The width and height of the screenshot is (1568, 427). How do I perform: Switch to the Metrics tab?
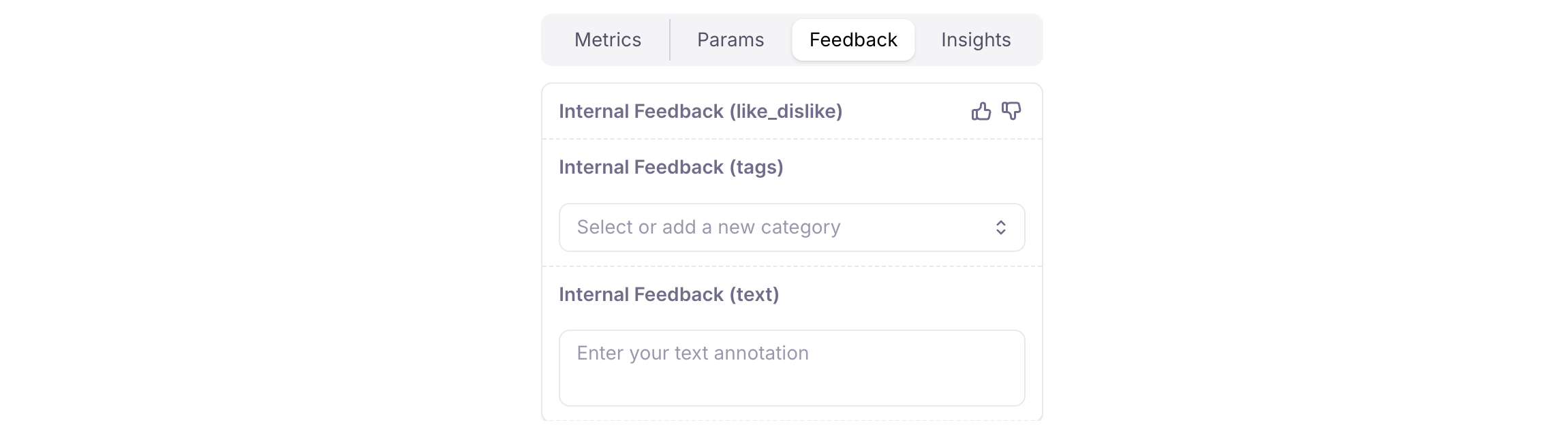(607, 39)
